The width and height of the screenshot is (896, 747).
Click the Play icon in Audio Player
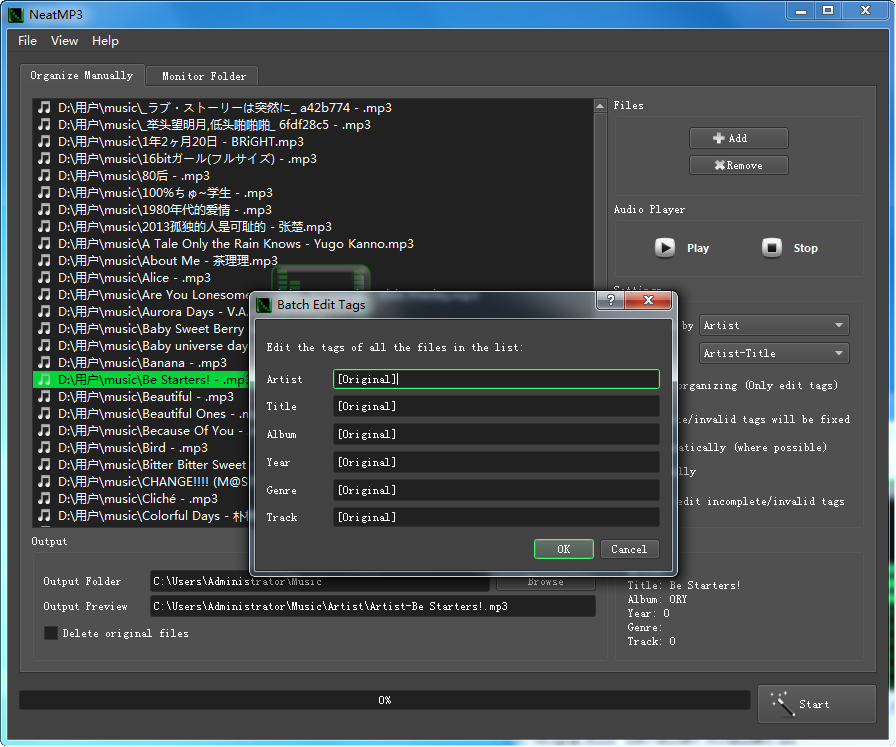(665, 248)
